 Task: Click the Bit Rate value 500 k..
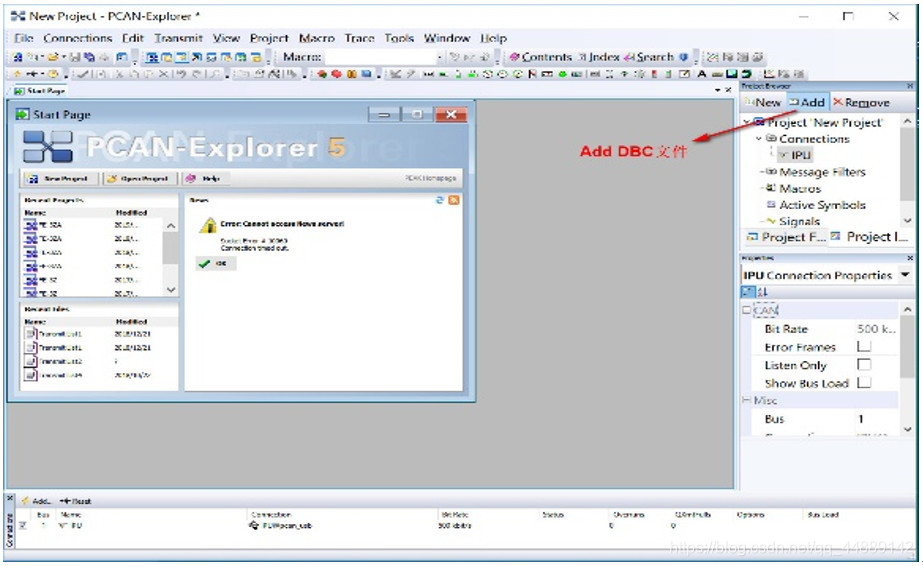click(876, 328)
